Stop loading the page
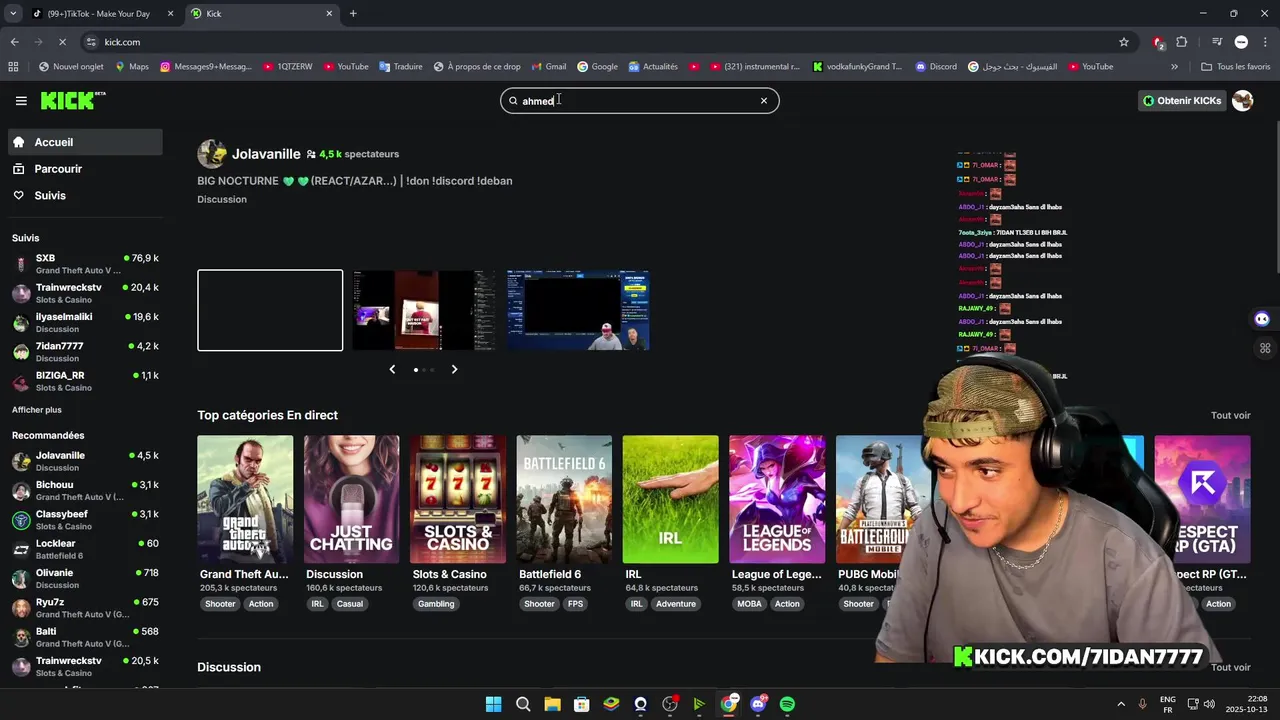This screenshot has width=1280, height=720. [62, 42]
